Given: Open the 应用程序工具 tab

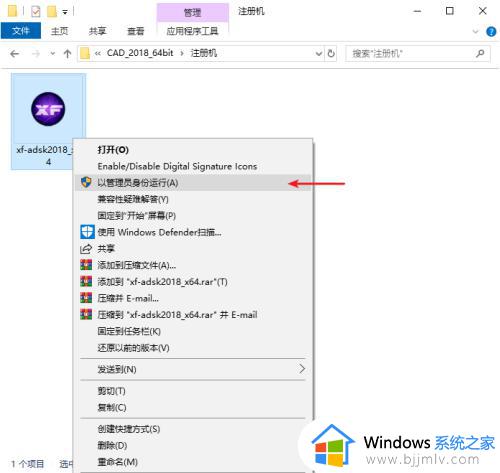Looking at the screenshot, I should tap(192, 31).
